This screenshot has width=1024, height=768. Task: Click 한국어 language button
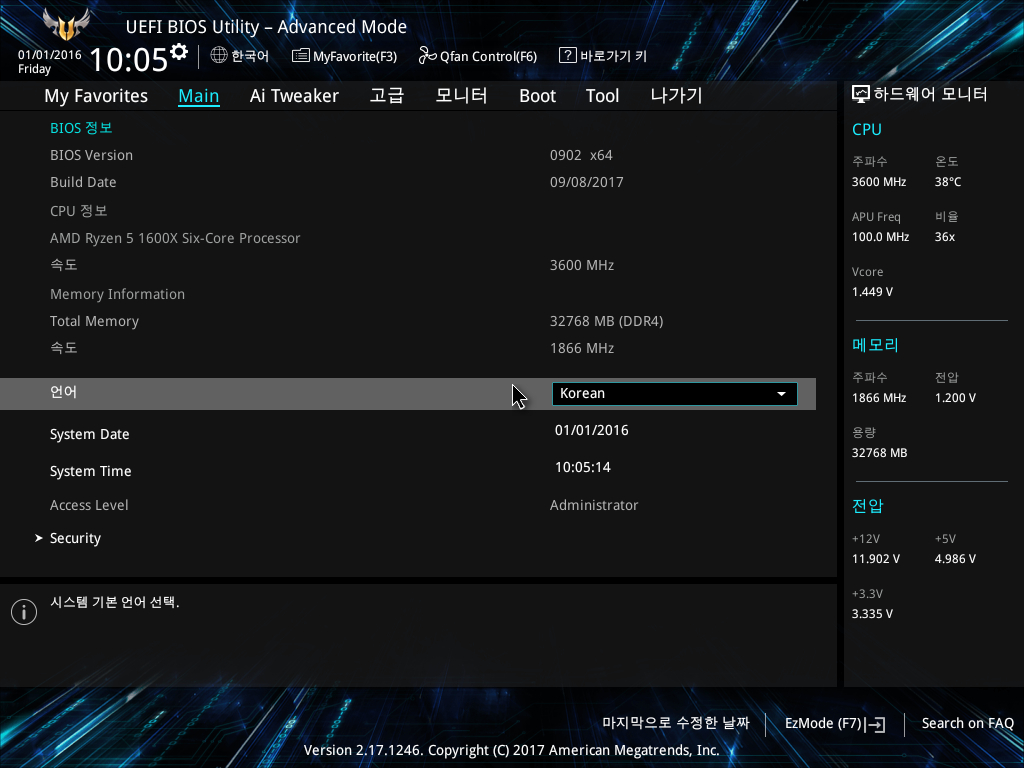(240, 56)
